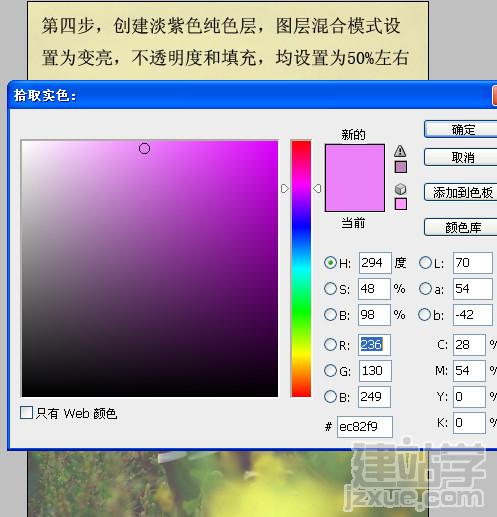Click the not web-safe cube icon
The width and height of the screenshot is (497, 517).
pos(400,189)
